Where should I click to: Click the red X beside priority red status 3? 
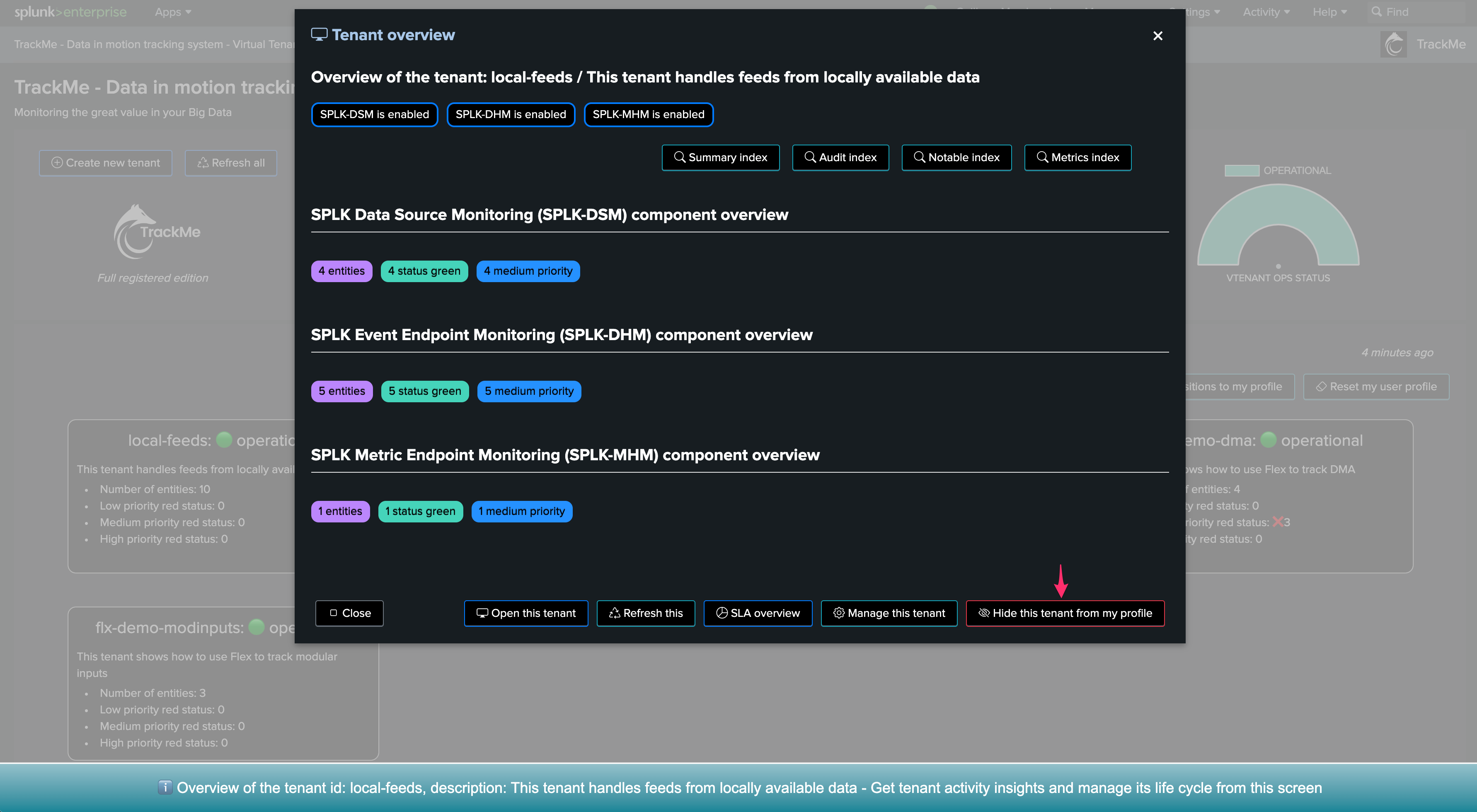tap(1278, 522)
